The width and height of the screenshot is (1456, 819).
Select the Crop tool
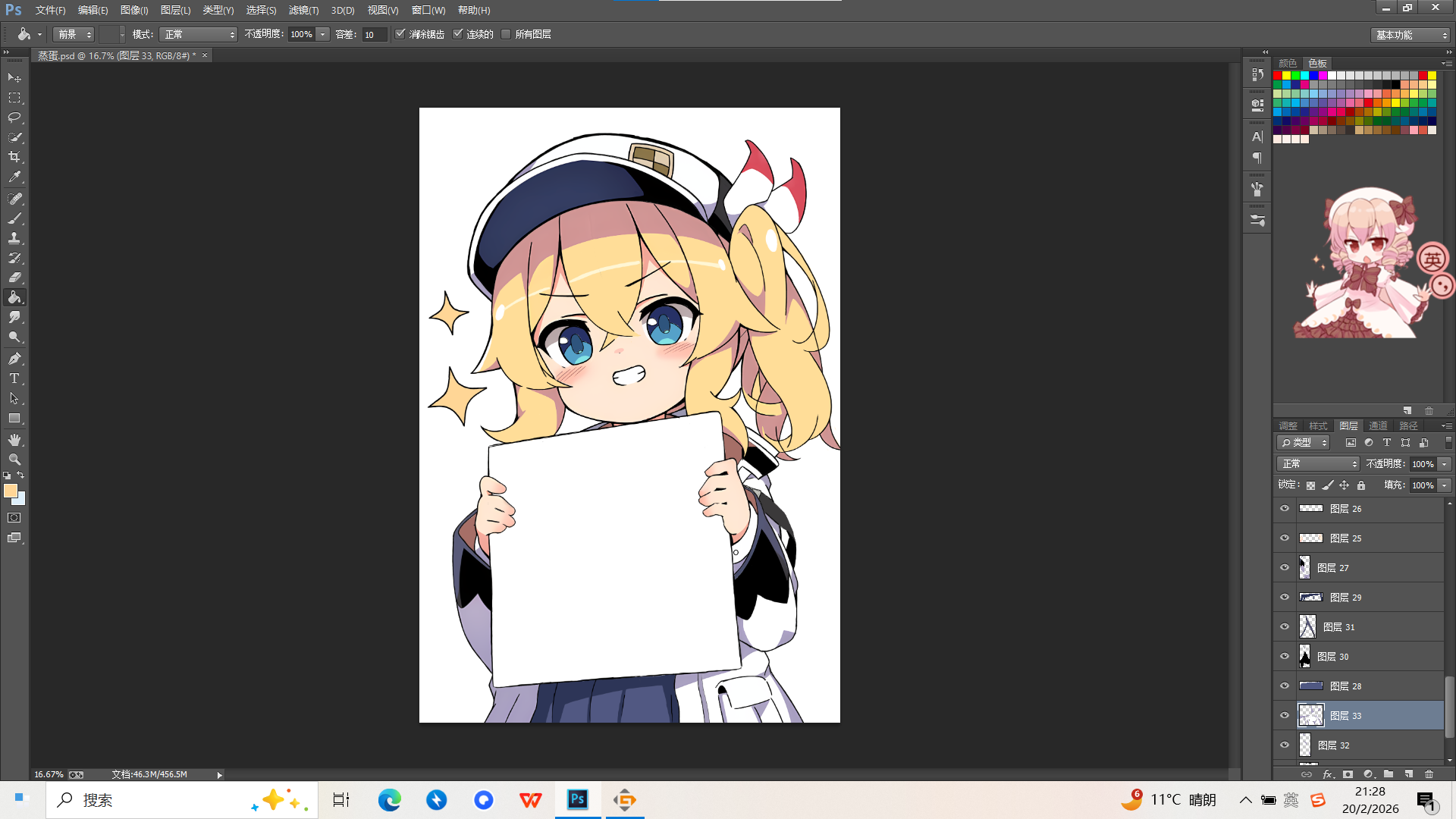[14, 156]
